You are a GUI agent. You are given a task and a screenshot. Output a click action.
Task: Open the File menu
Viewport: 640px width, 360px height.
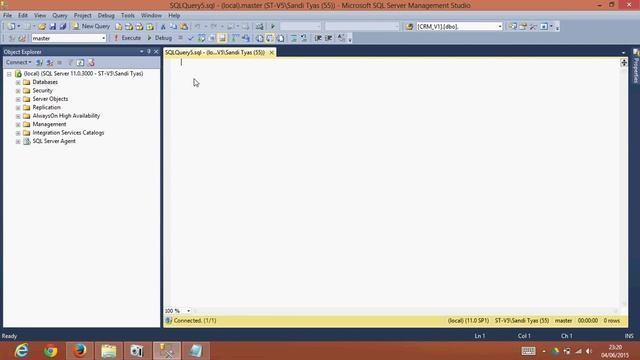(7, 15)
